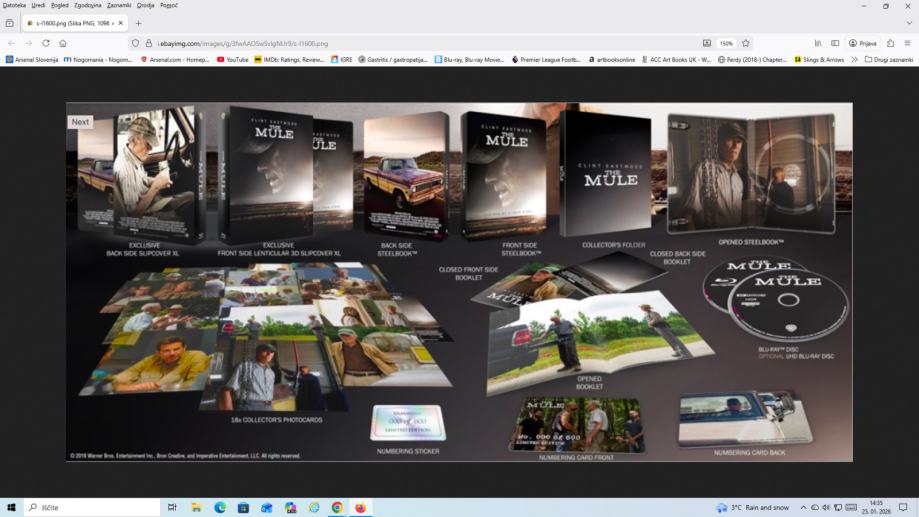The height and width of the screenshot is (517, 919).
Task: Open the Nogomania bookmark
Action: pos(98,60)
